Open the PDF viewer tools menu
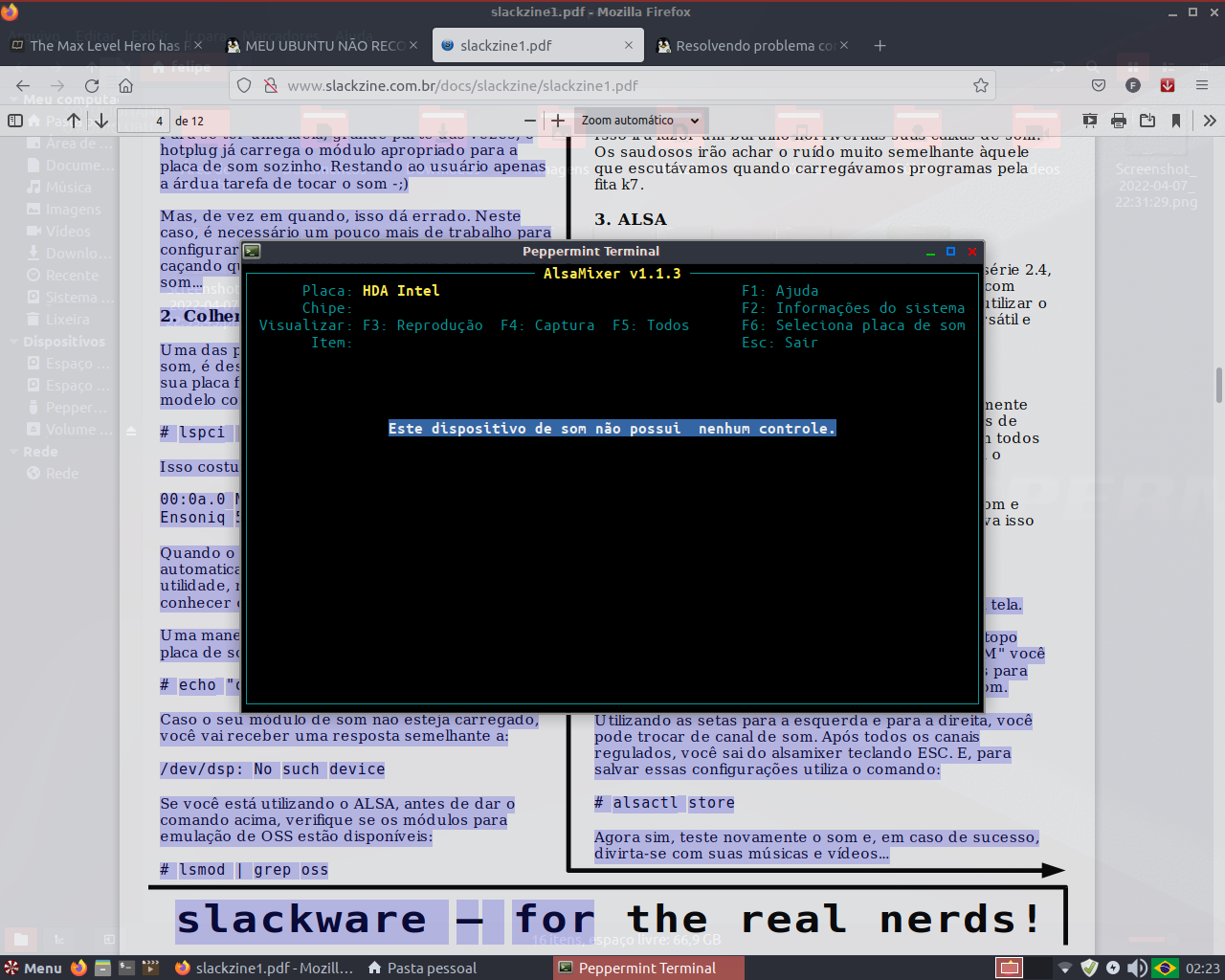The height and width of the screenshot is (980, 1225). [1210, 121]
